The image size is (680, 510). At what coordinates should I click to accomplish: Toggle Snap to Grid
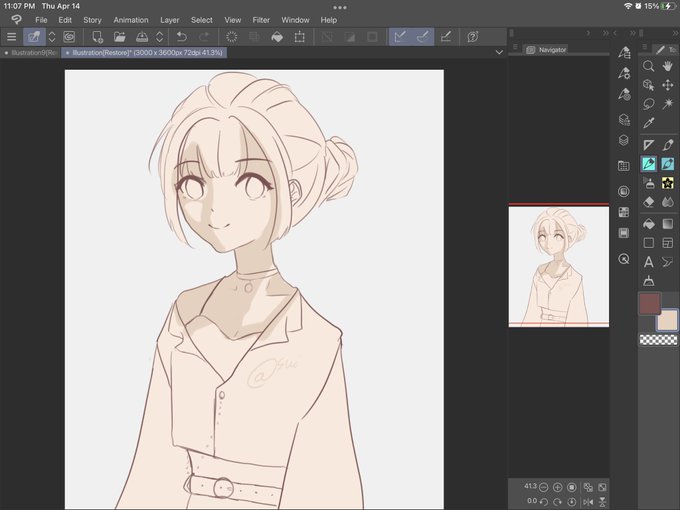[445, 37]
